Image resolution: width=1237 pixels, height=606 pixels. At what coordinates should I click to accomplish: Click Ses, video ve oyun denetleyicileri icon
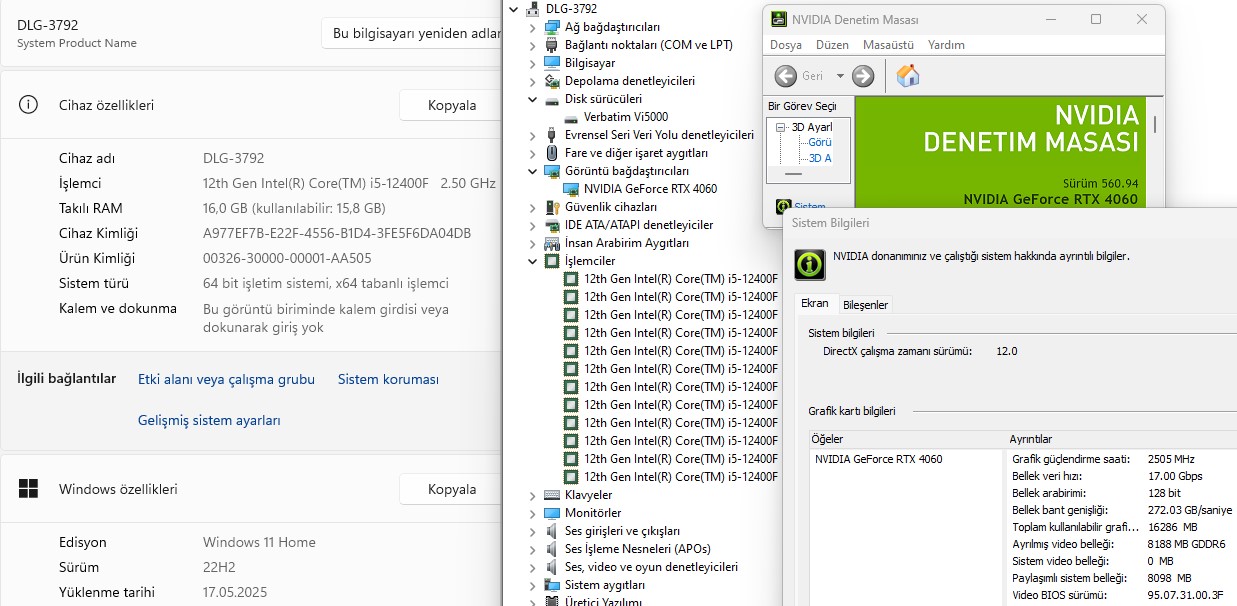(x=552, y=567)
